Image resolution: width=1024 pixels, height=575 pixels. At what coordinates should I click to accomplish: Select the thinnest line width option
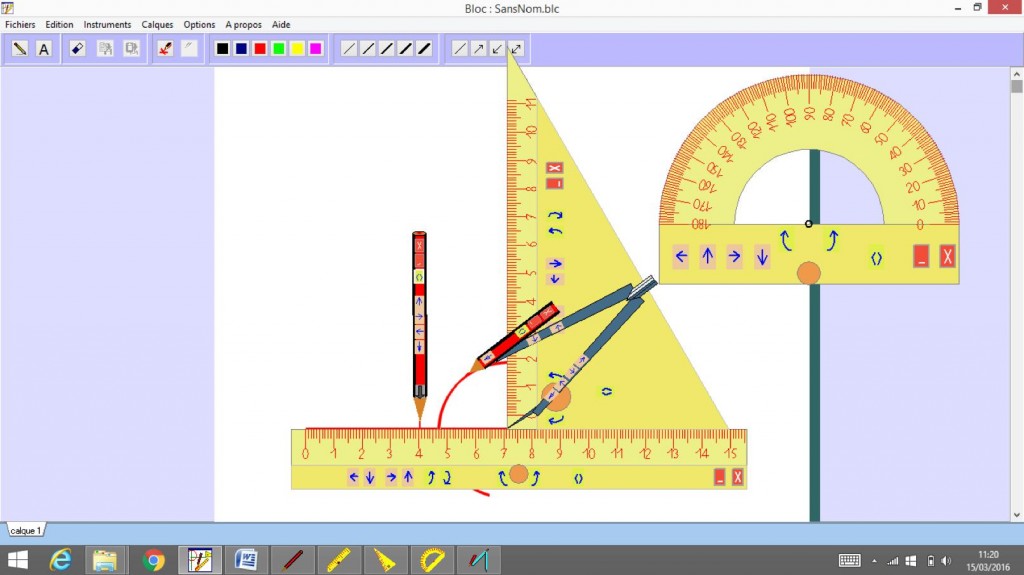(x=349, y=48)
